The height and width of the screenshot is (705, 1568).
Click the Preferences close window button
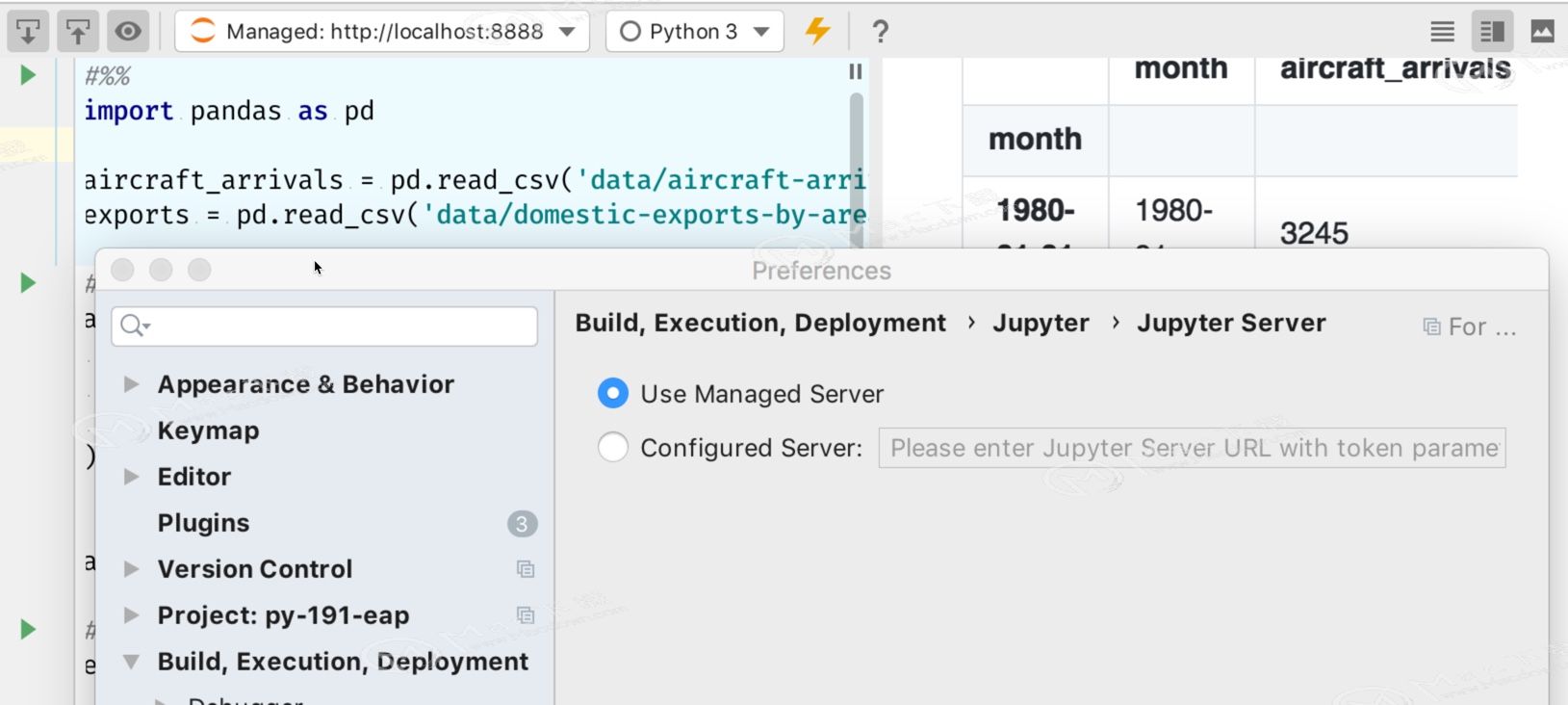[122, 270]
